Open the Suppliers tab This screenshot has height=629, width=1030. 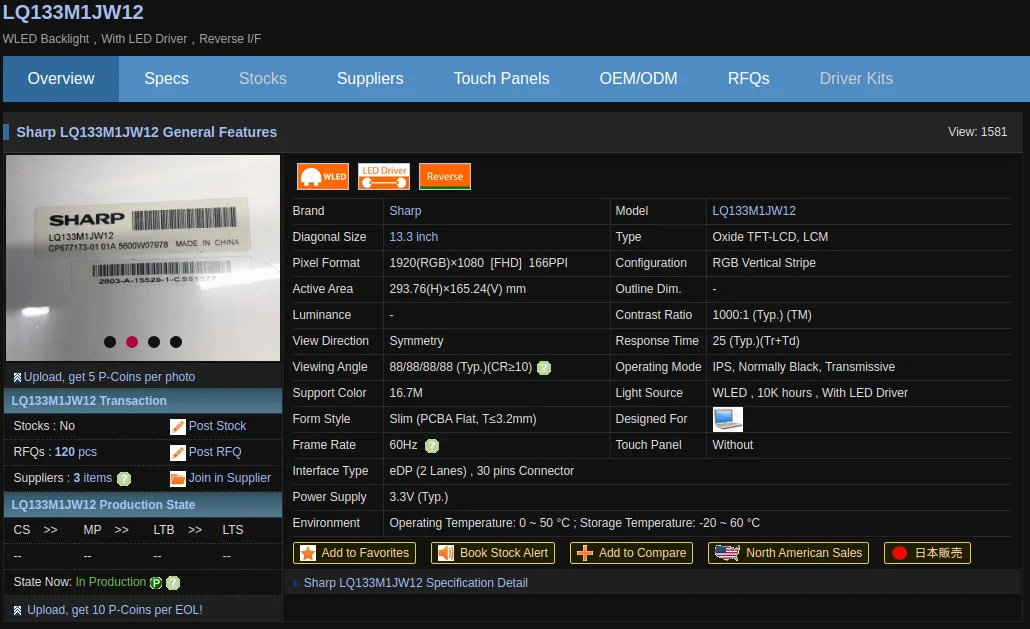point(370,79)
